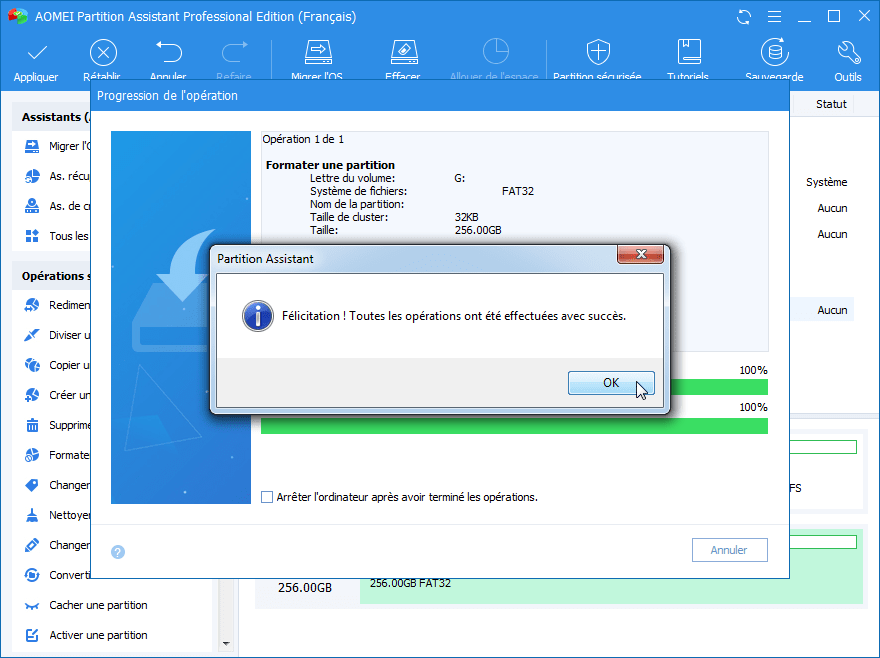Image resolution: width=880 pixels, height=658 pixels.
Task: Click the sidebar scroll down arrow
Action: click(x=226, y=643)
